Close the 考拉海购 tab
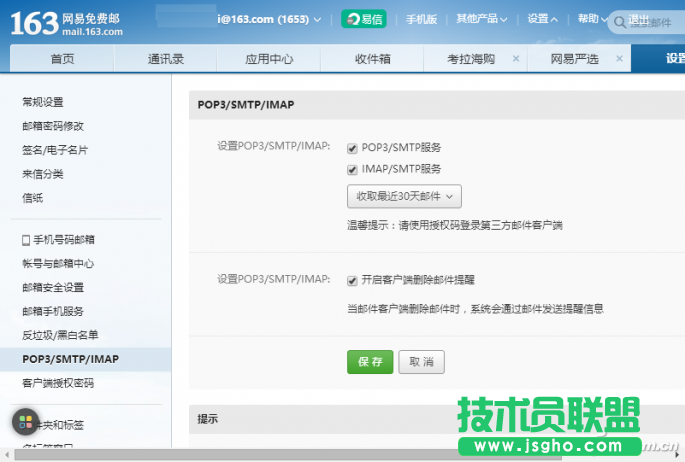The width and height of the screenshot is (685, 462). [516, 59]
